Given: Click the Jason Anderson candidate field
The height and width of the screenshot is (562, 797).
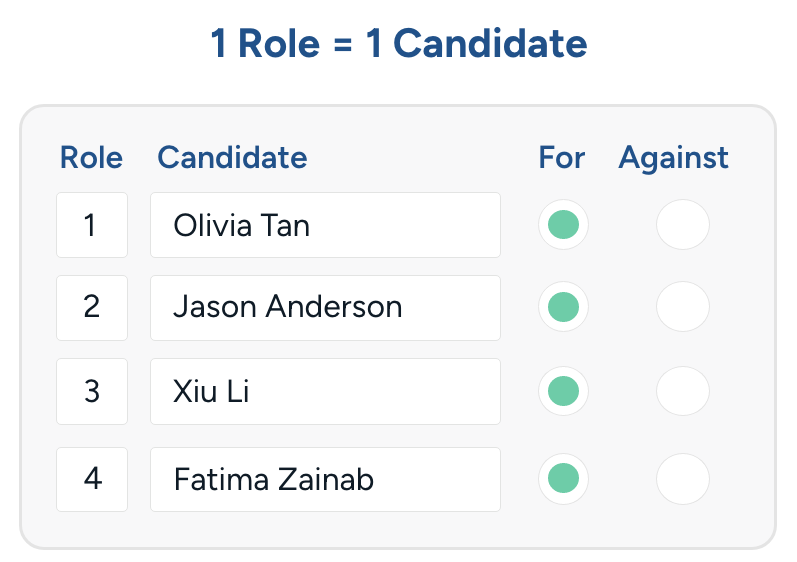Looking at the screenshot, I should (x=325, y=307).
